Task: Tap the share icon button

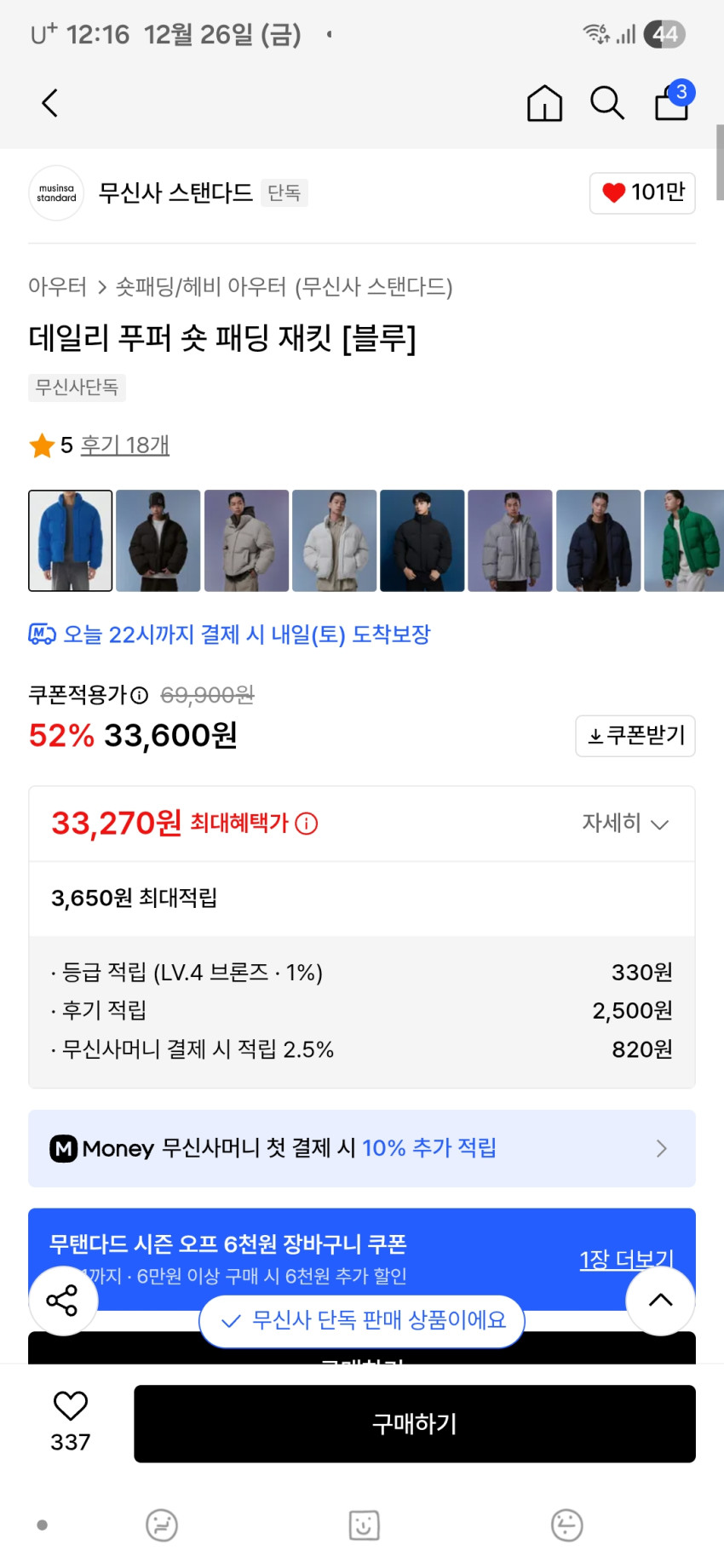Action: pos(62,1301)
